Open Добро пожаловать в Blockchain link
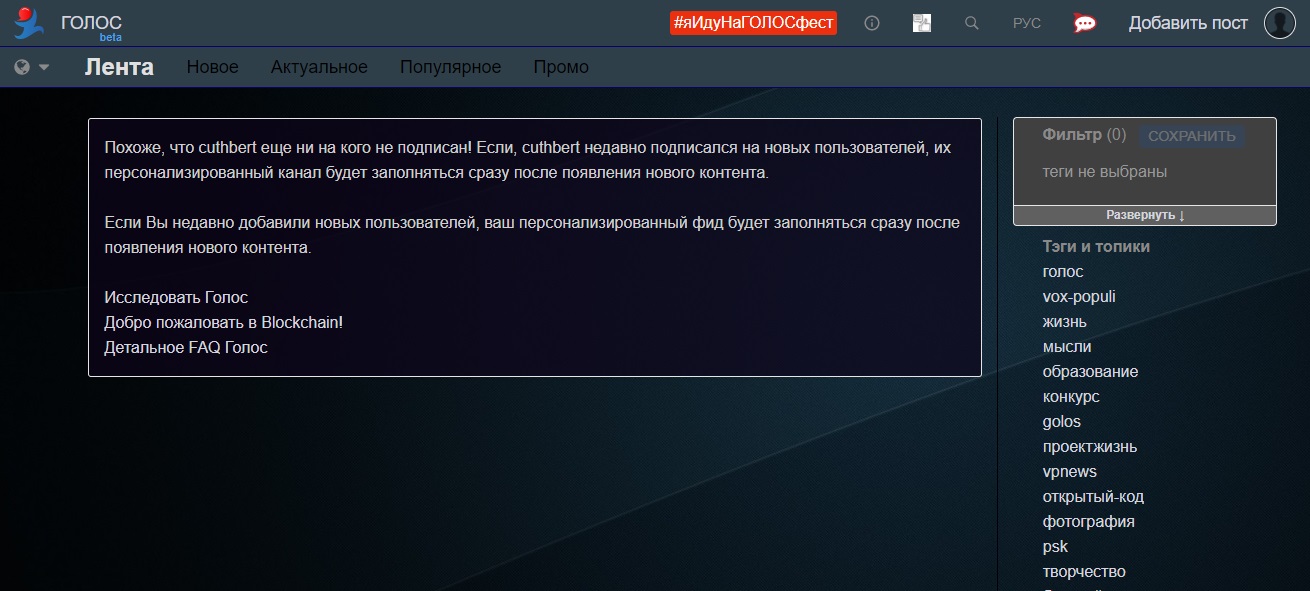Viewport: 1310px width, 591px height. (x=224, y=322)
